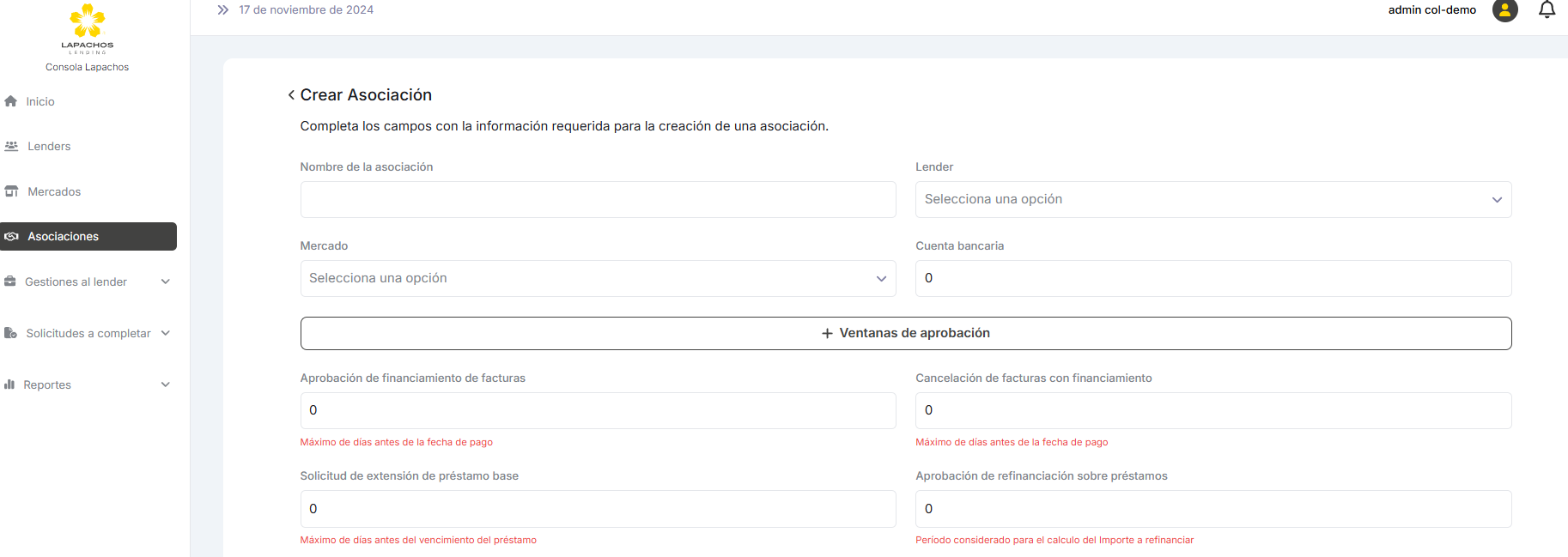This screenshot has width=1568, height=557.
Task: Click the double chevron sidebar toggle icon
Action: click(x=223, y=10)
